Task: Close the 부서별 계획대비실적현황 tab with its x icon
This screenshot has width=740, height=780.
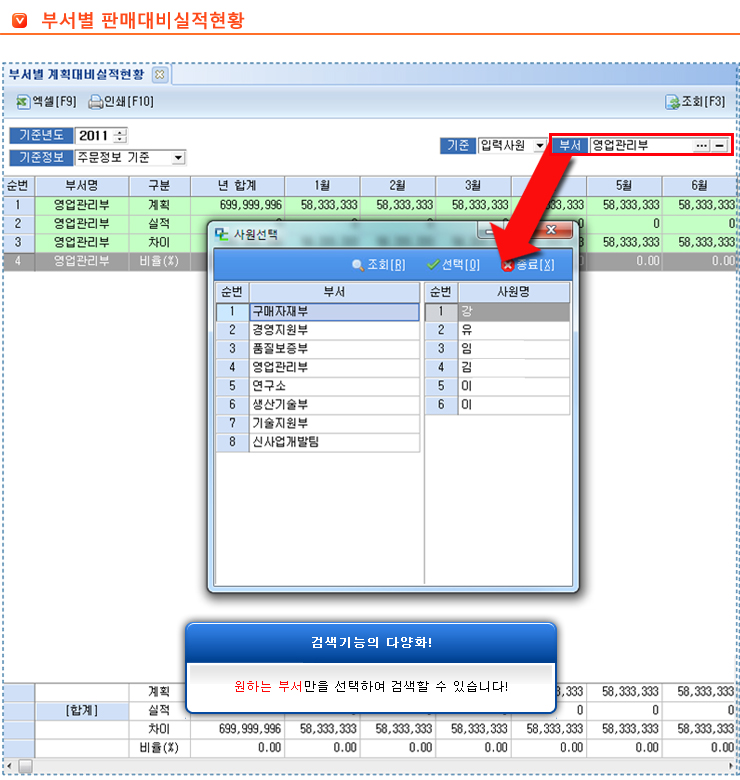Action: 159,75
